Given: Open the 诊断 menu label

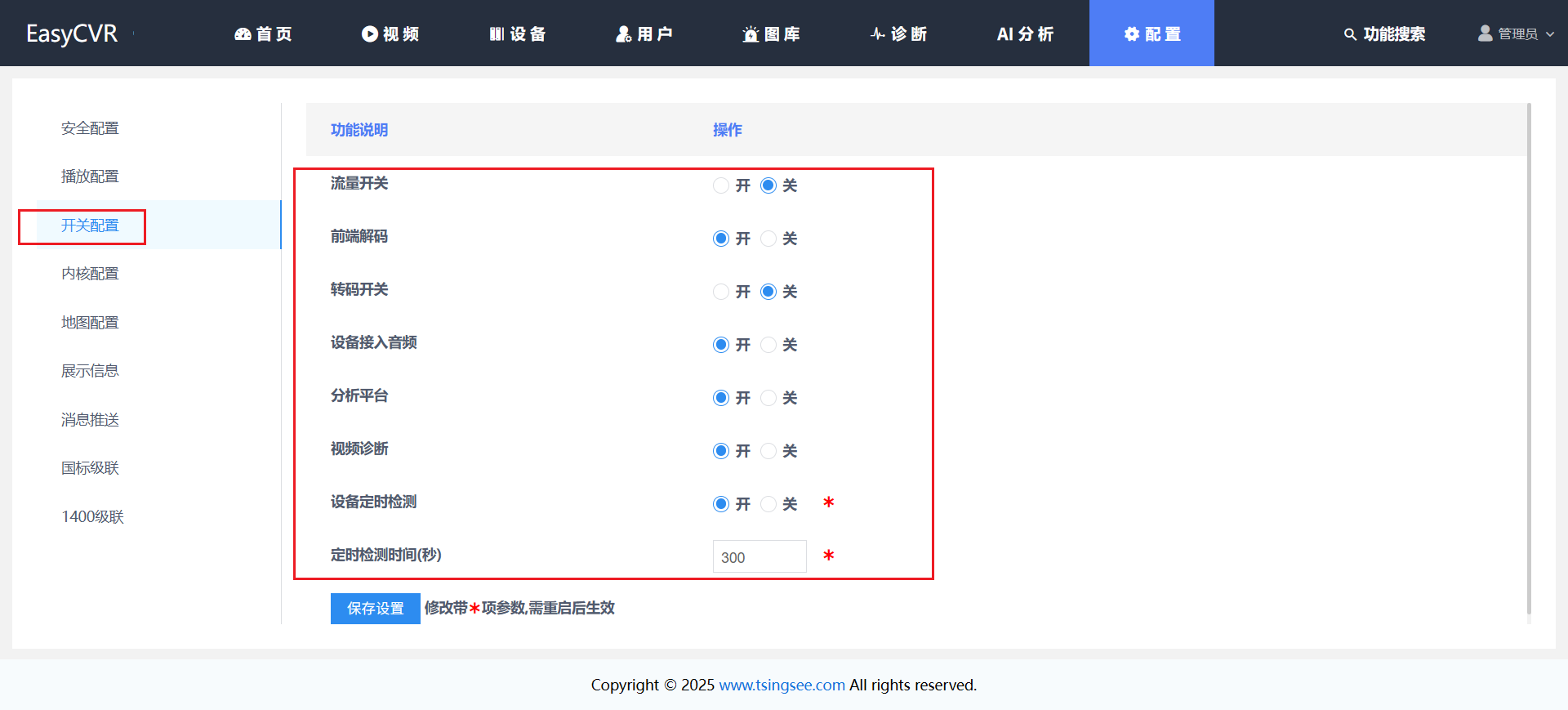Looking at the screenshot, I should (909, 33).
